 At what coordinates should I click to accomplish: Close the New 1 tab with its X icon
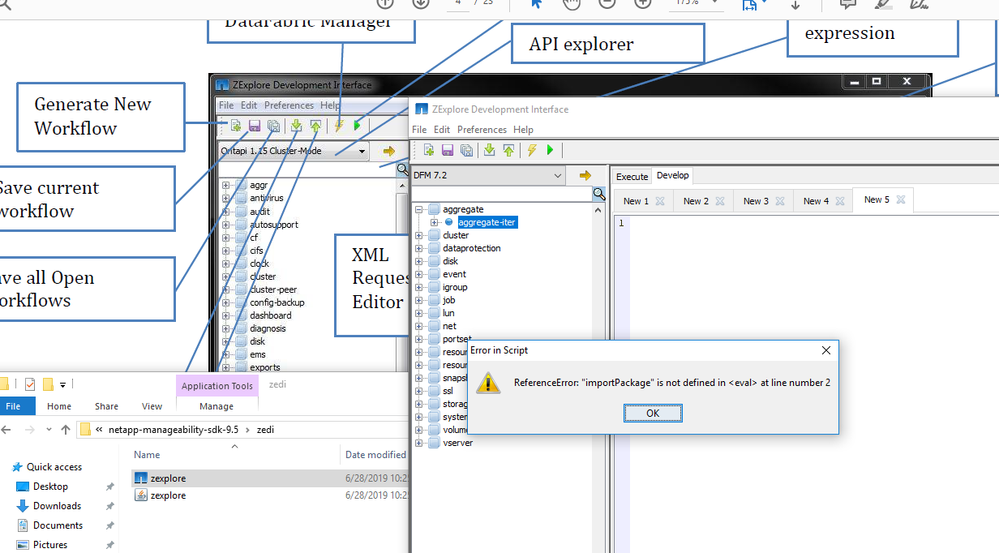660,201
